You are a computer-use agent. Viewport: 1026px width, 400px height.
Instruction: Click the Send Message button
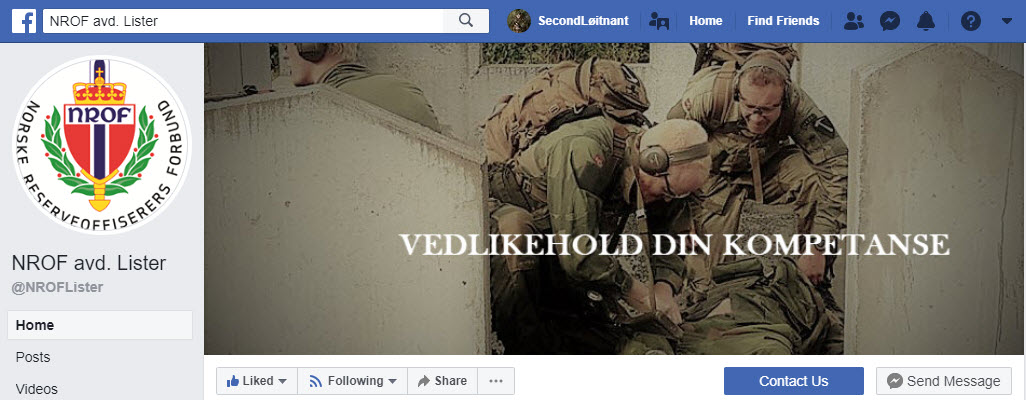pyautogui.click(x=944, y=381)
